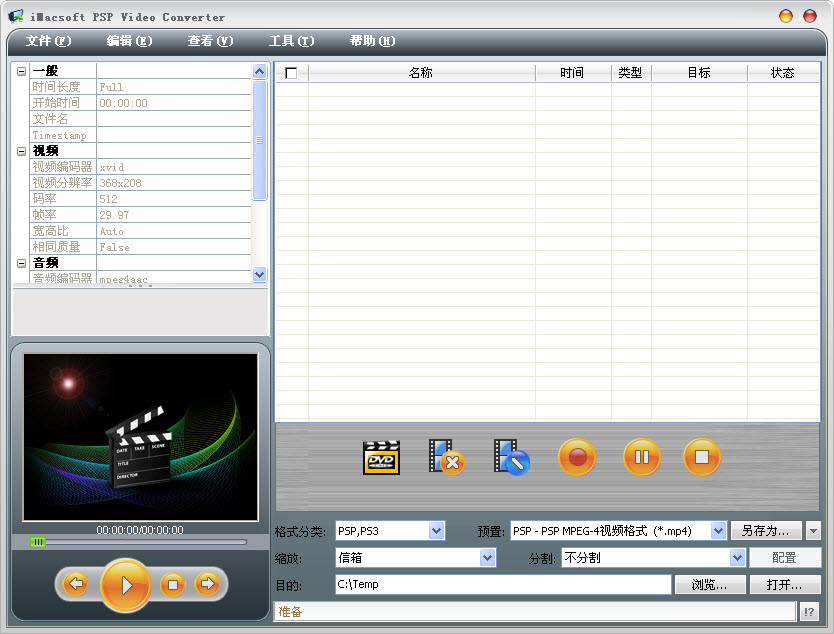Click the property panel scroll up arrow
Image resolution: width=834 pixels, height=634 pixels.
click(x=260, y=71)
